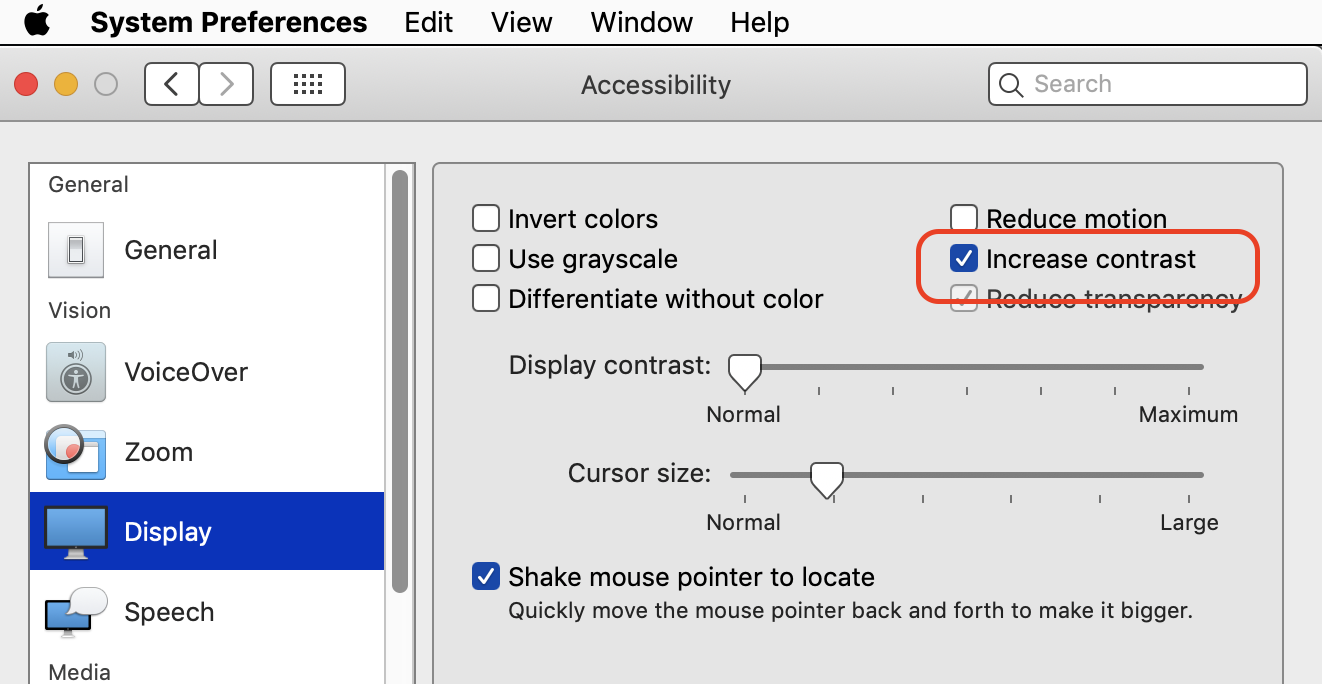
Task: Uncheck Increase contrast option
Action: [964, 259]
